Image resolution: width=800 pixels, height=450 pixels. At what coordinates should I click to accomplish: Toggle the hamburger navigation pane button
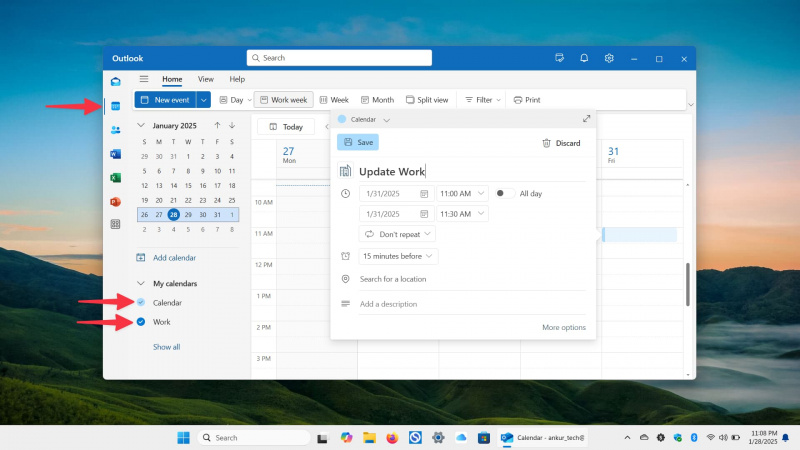tap(144, 79)
